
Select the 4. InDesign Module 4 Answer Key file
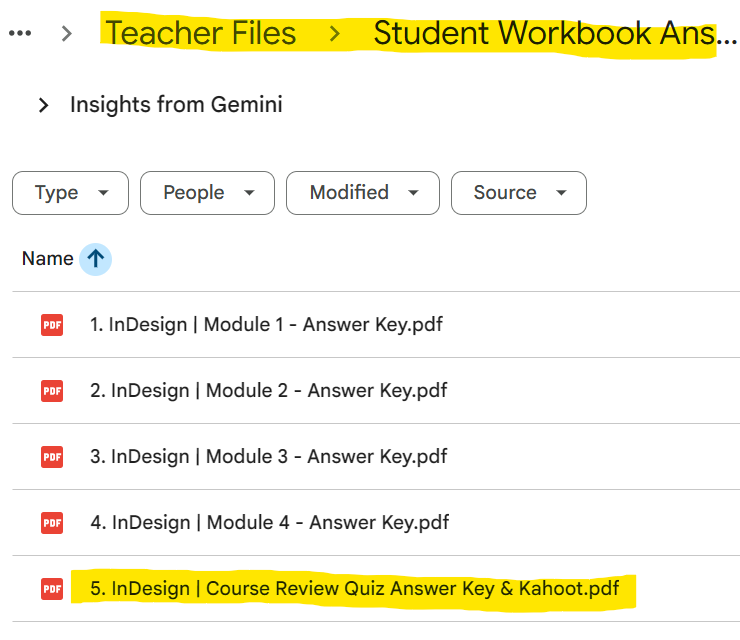coord(269,522)
